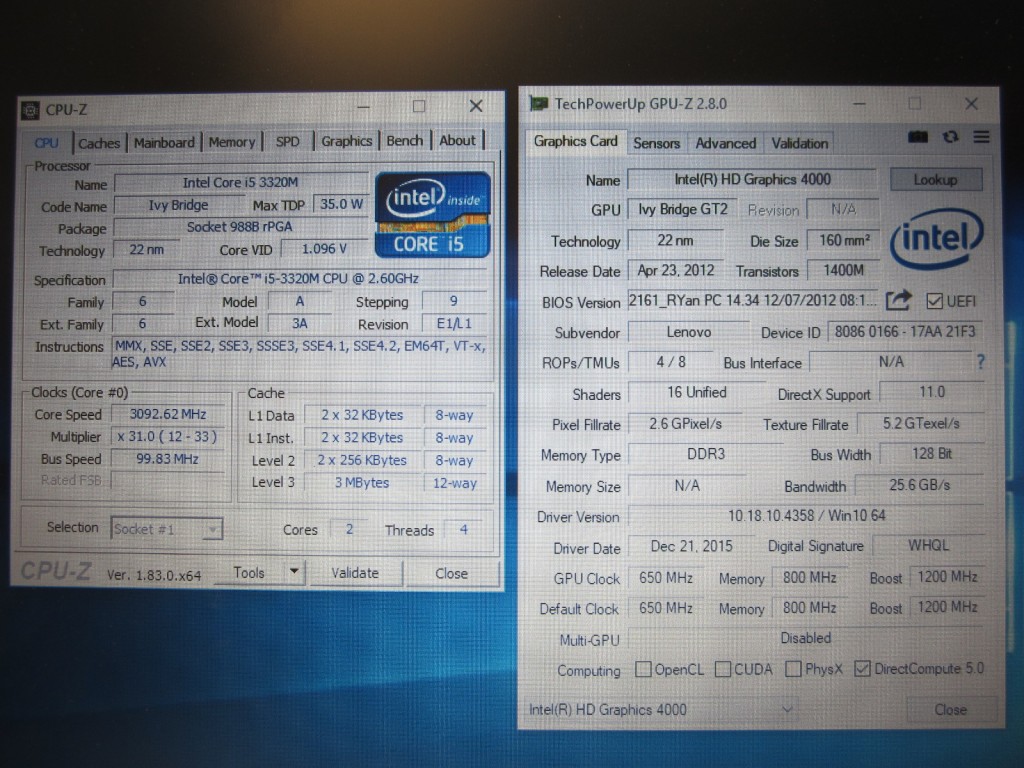Screen dimensions: 1024x768
Task: Click the Code Name value Ivy Bridge
Action: coord(178,205)
